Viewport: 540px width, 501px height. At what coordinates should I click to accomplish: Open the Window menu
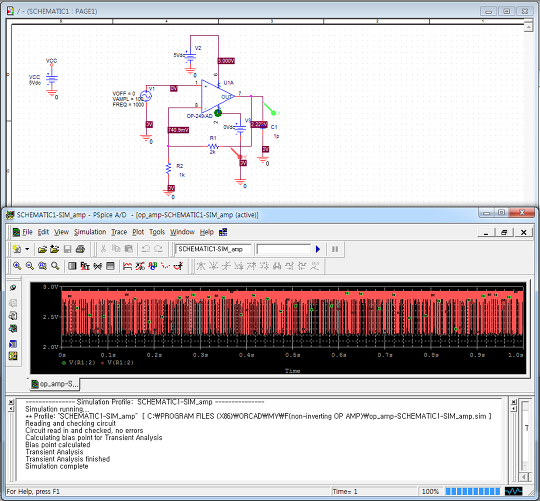click(182, 232)
